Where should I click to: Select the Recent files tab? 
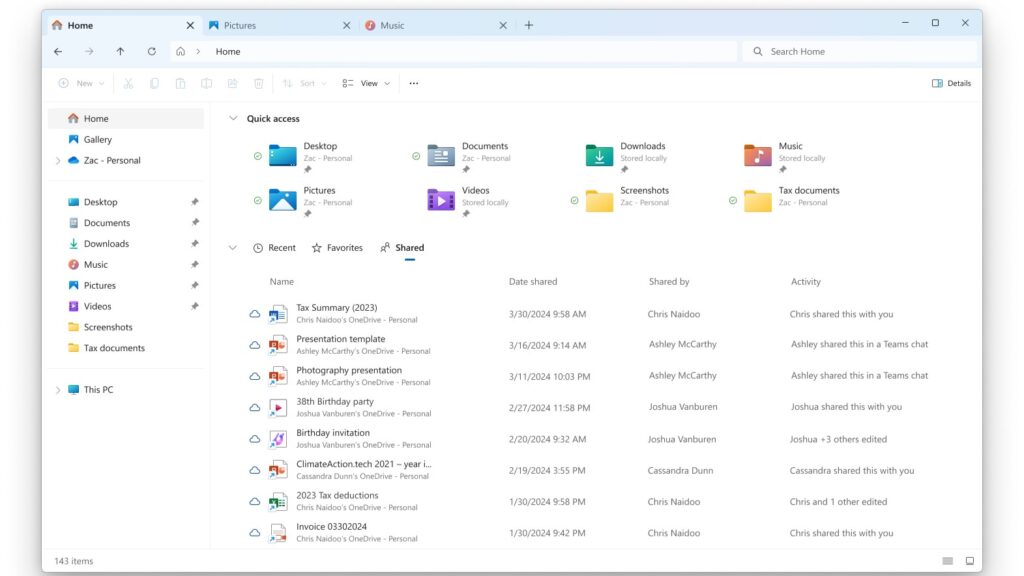tap(274, 248)
